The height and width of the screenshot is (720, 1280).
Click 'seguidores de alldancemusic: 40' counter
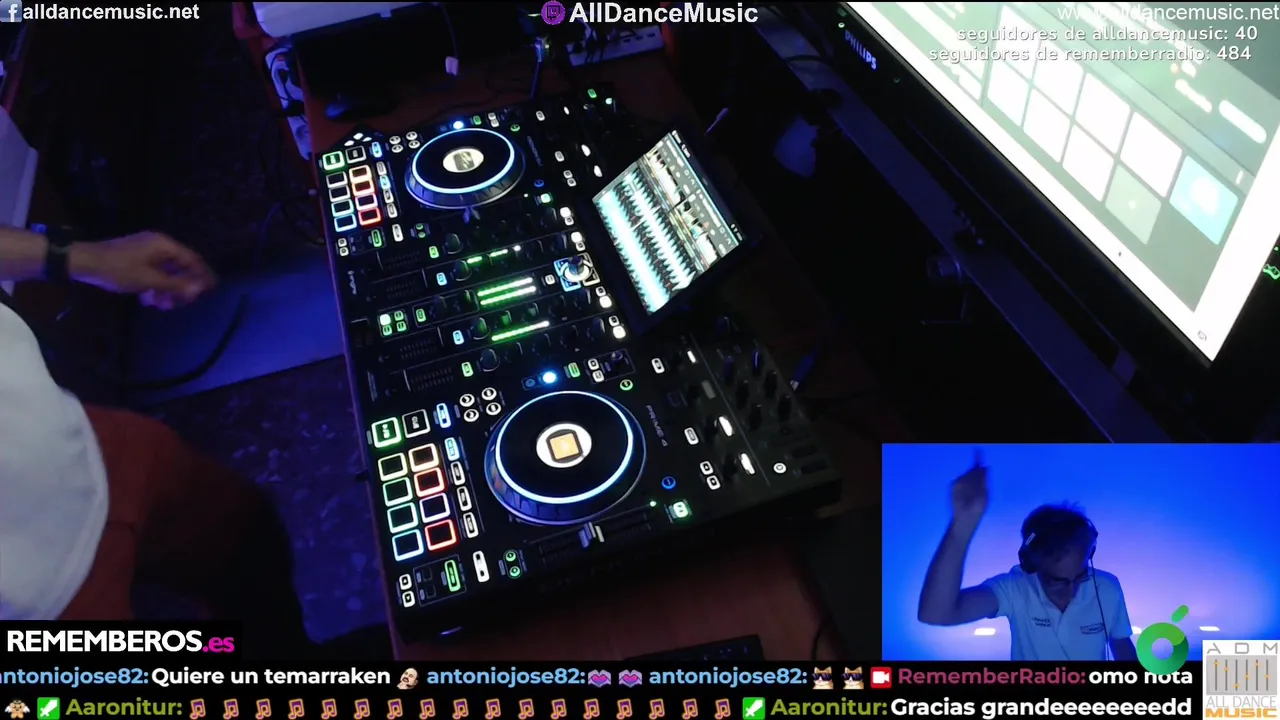(x=1107, y=34)
